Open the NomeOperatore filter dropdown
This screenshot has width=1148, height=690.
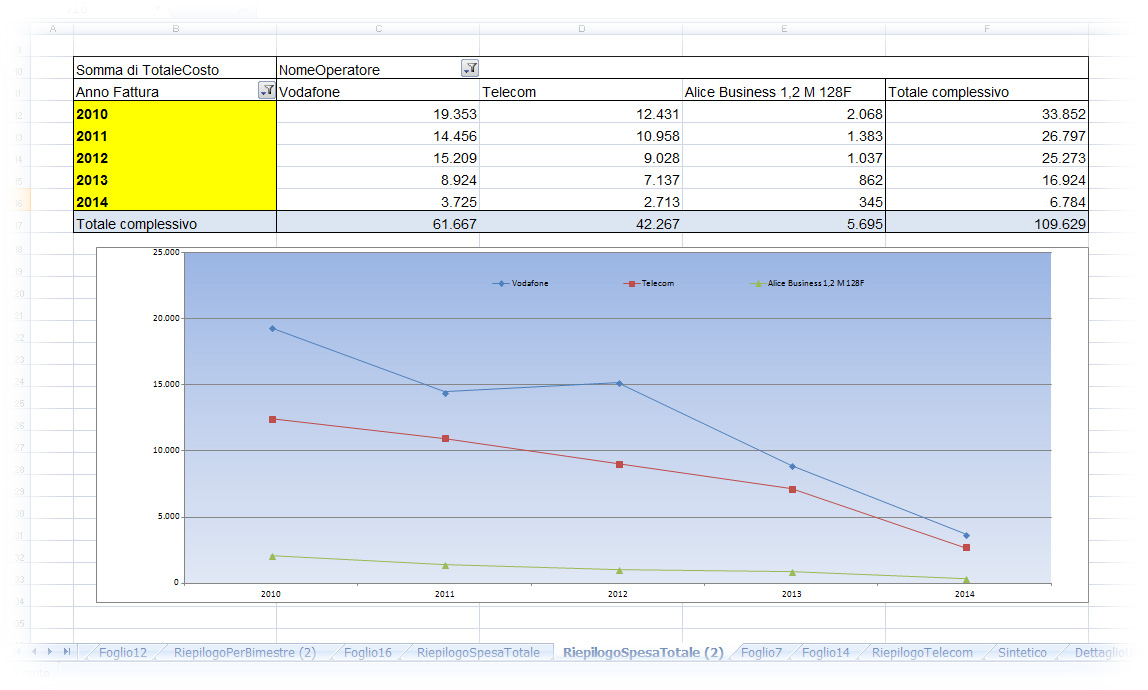tap(470, 68)
